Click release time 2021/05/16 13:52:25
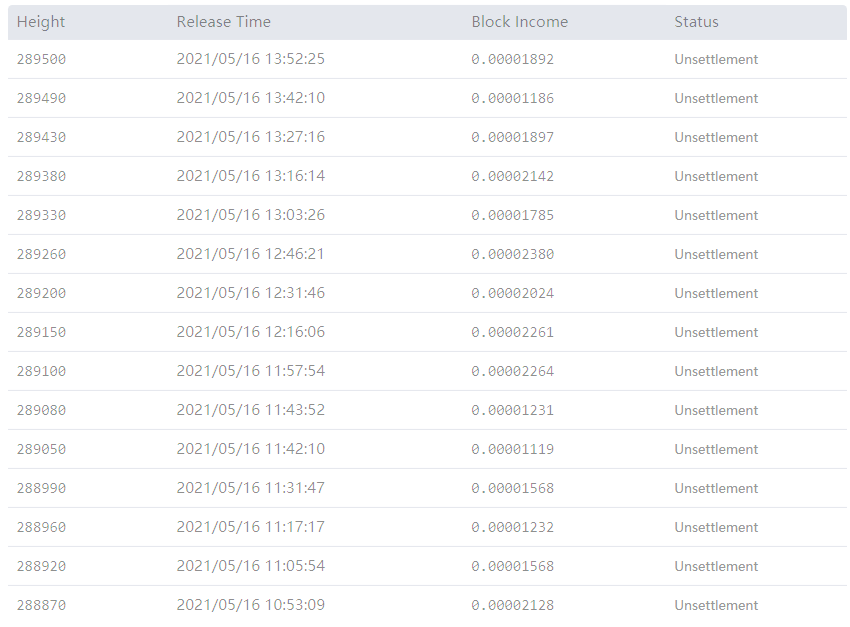The height and width of the screenshot is (627, 850). click(x=251, y=59)
